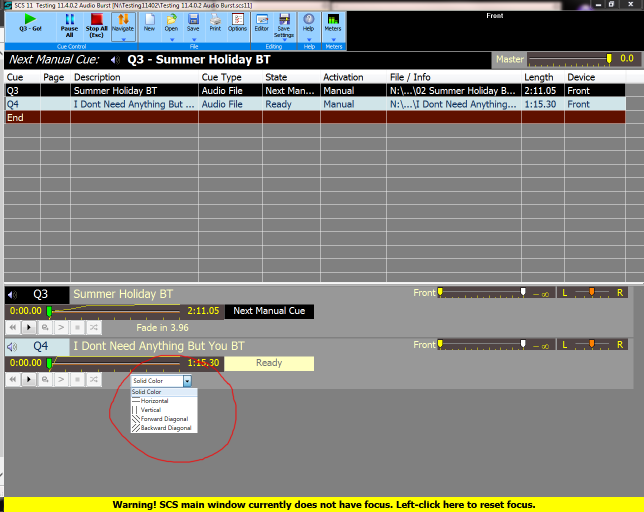The width and height of the screenshot is (644, 512).
Task: Create a new cue file with New
Action: (x=149, y=22)
